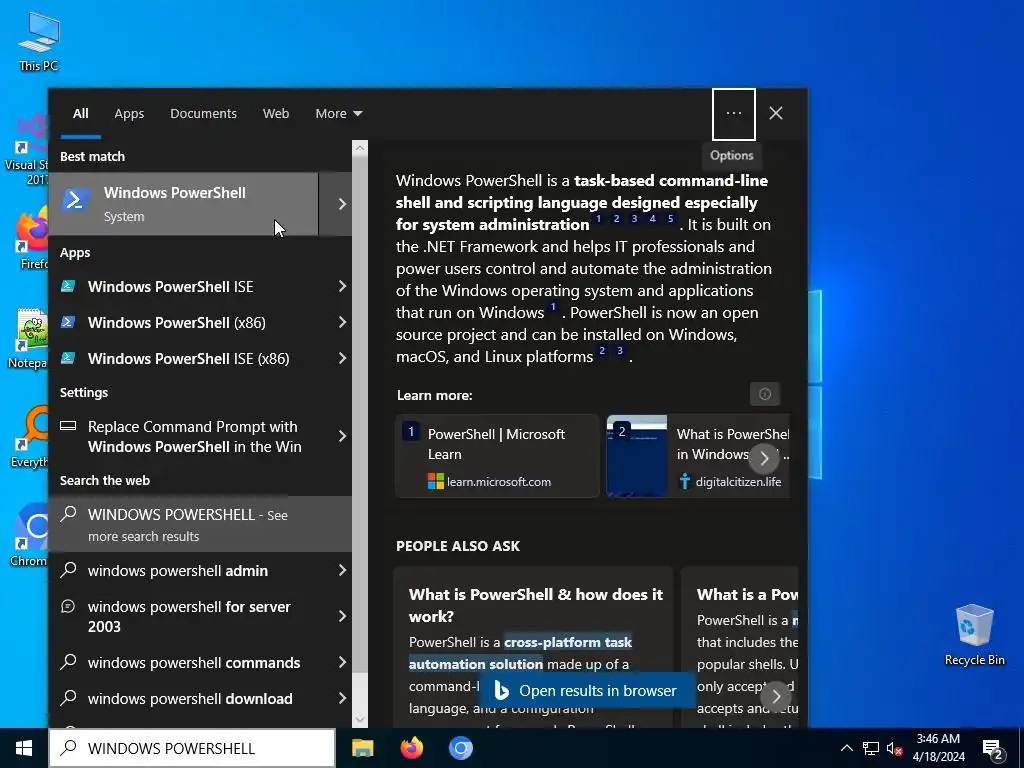Show hidden system tray icons
1024x768 pixels.
(x=846, y=748)
